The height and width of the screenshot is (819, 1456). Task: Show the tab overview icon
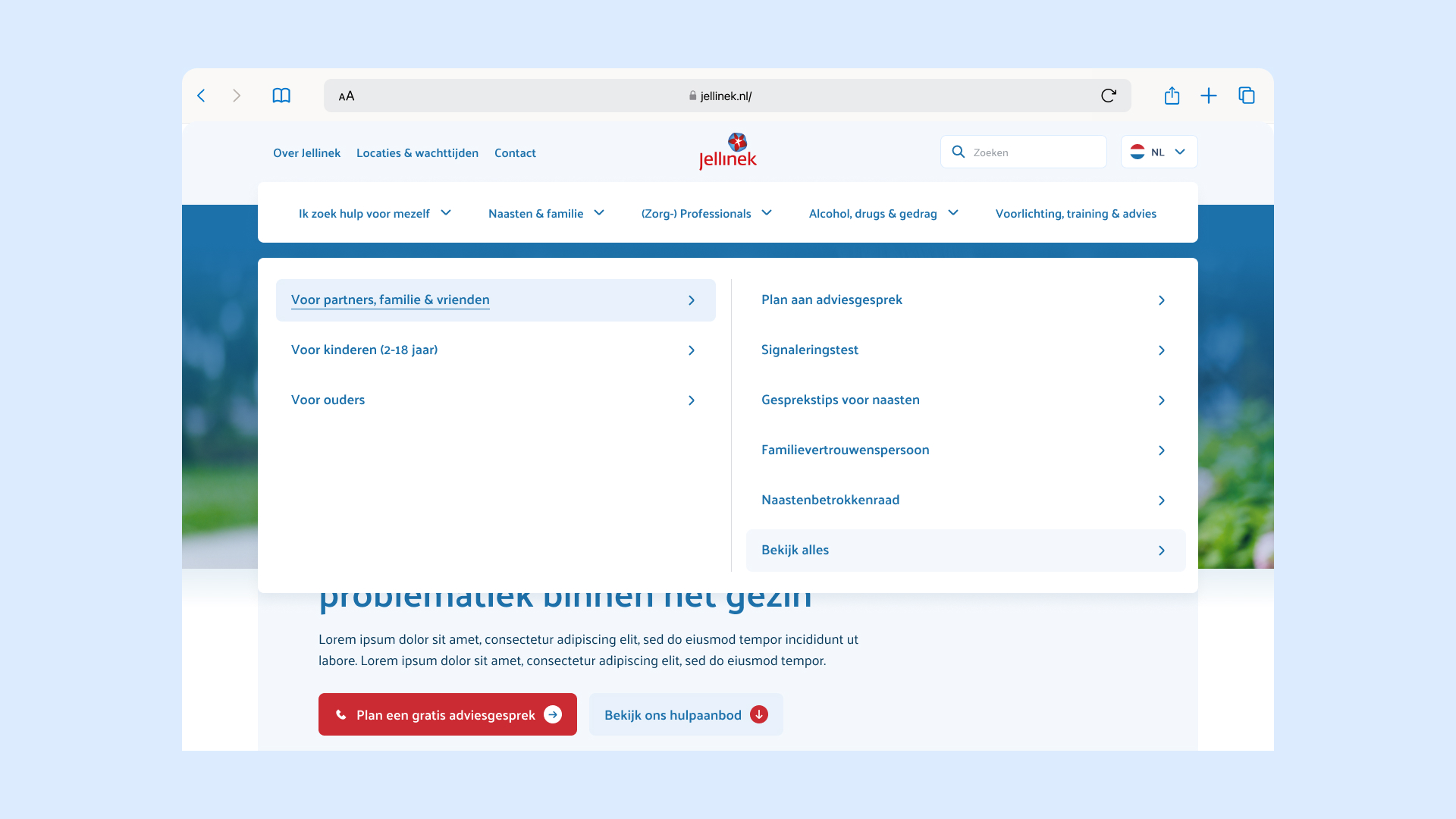pyautogui.click(x=1247, y=96)
